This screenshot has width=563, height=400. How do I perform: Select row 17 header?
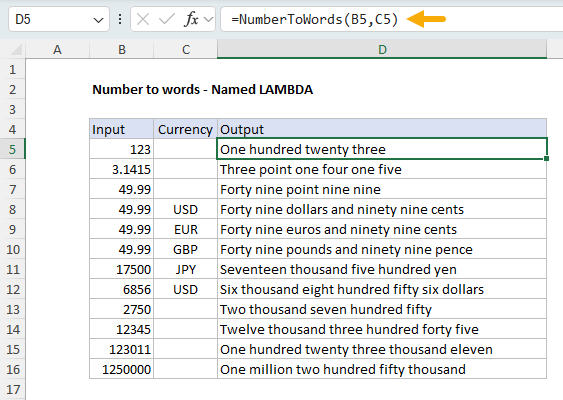click(x=13, y=390)
